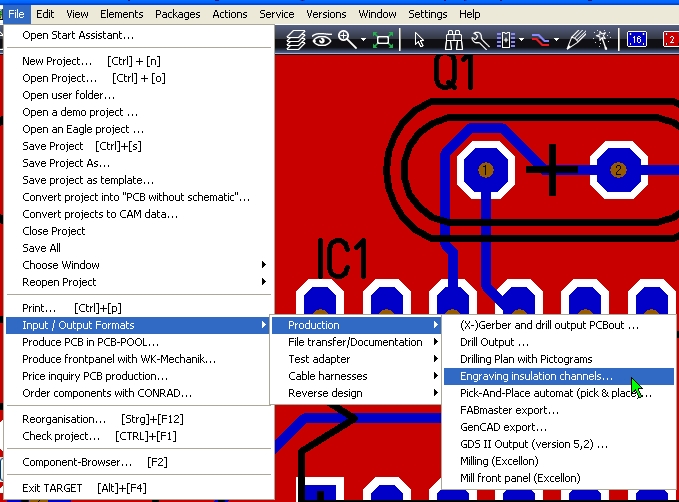Select the arrow pointer tool
The image size is (679, 502).
tap(419, 40)
